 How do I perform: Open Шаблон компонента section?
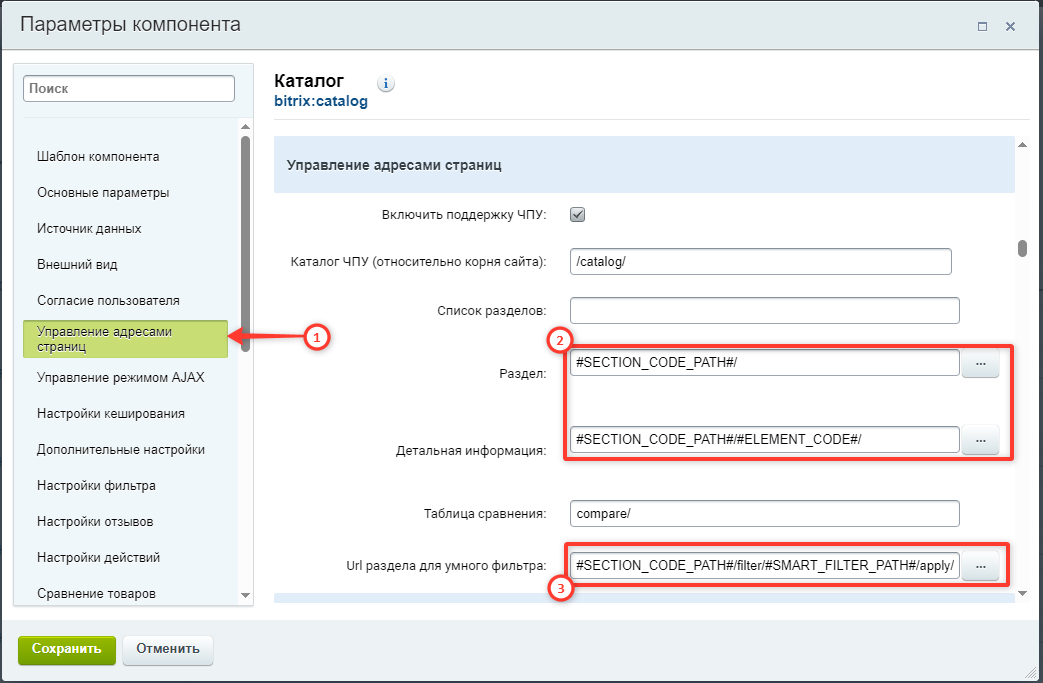point(98,157)
